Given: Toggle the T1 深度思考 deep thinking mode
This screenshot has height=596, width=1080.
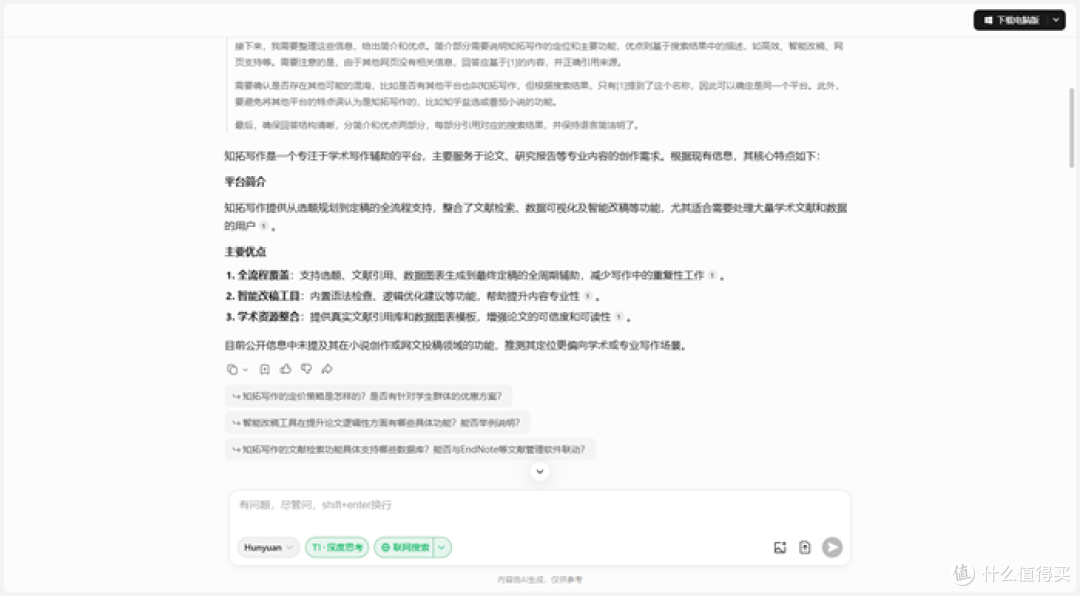Looking at the screenshot, I should pyautogui.click(x=337, y=547).
